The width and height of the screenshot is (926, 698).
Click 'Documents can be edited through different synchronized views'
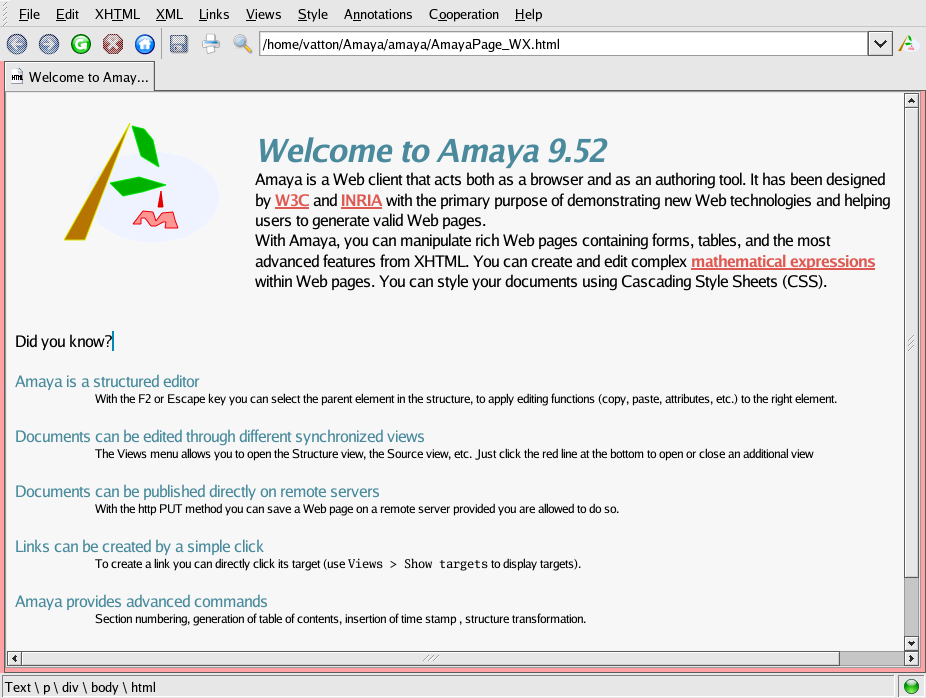click(220, 436)
